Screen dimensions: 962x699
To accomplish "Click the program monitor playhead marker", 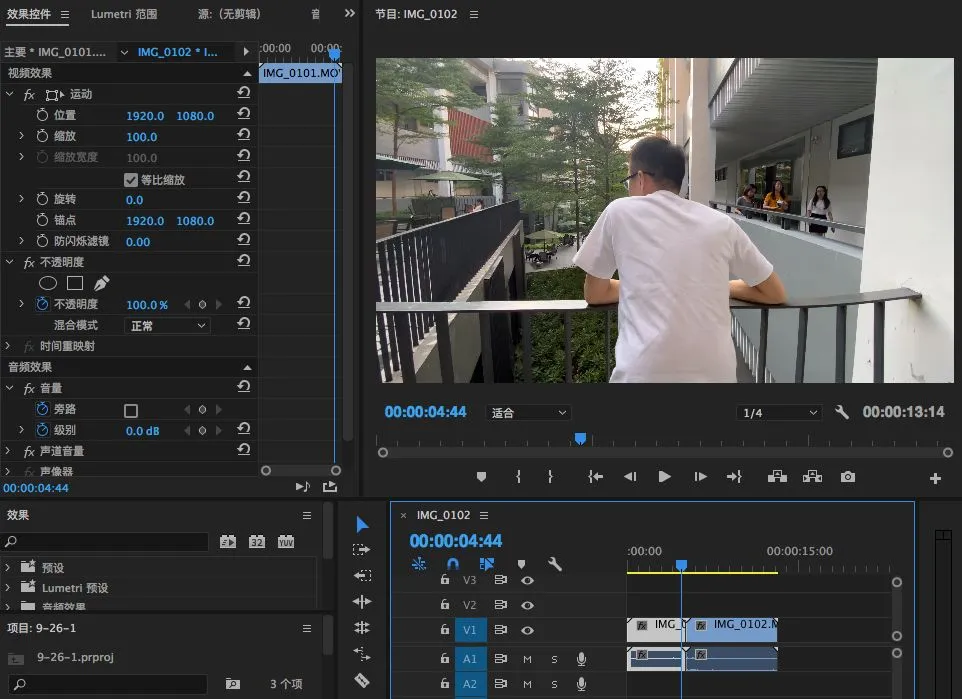I will pyautogui.click(x=580, y=438).
